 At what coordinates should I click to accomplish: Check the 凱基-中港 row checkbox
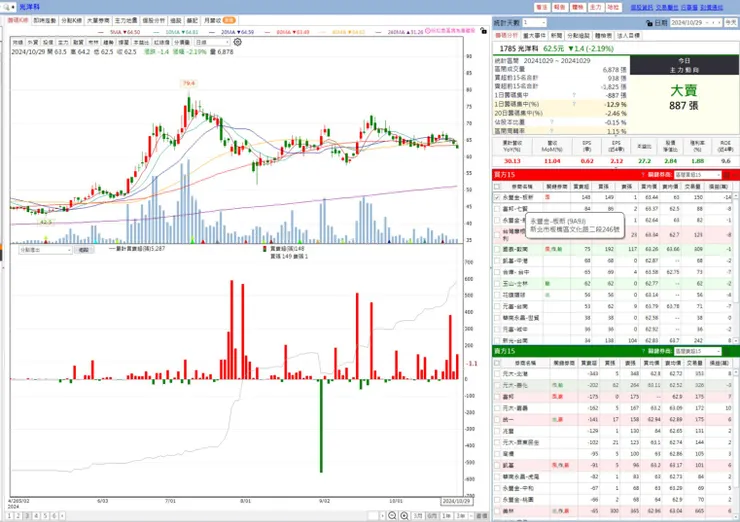click(497, 261)
